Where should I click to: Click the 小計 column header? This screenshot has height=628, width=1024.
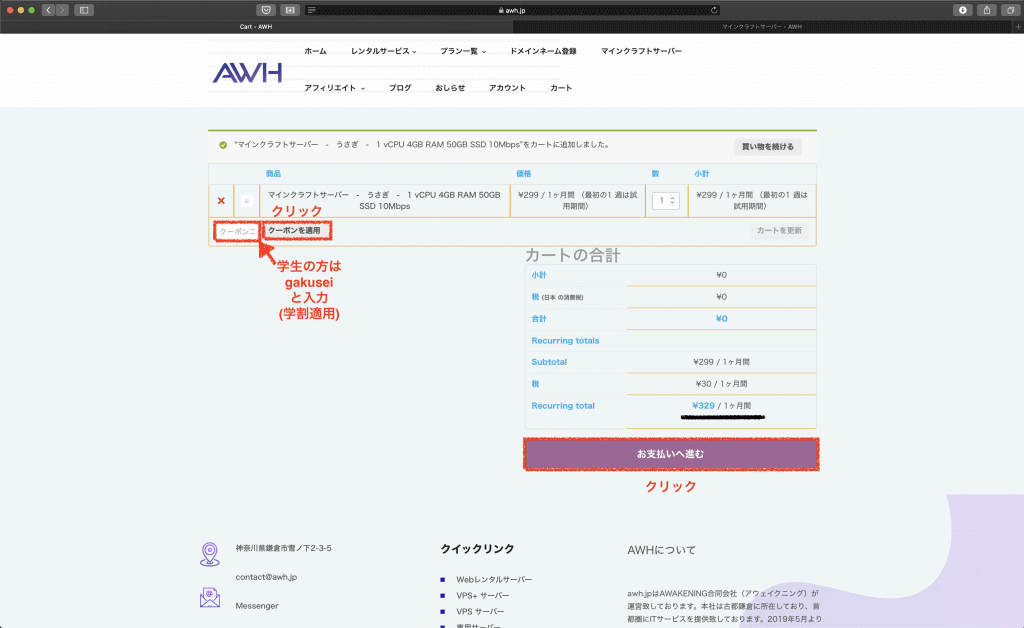[701, 174]
